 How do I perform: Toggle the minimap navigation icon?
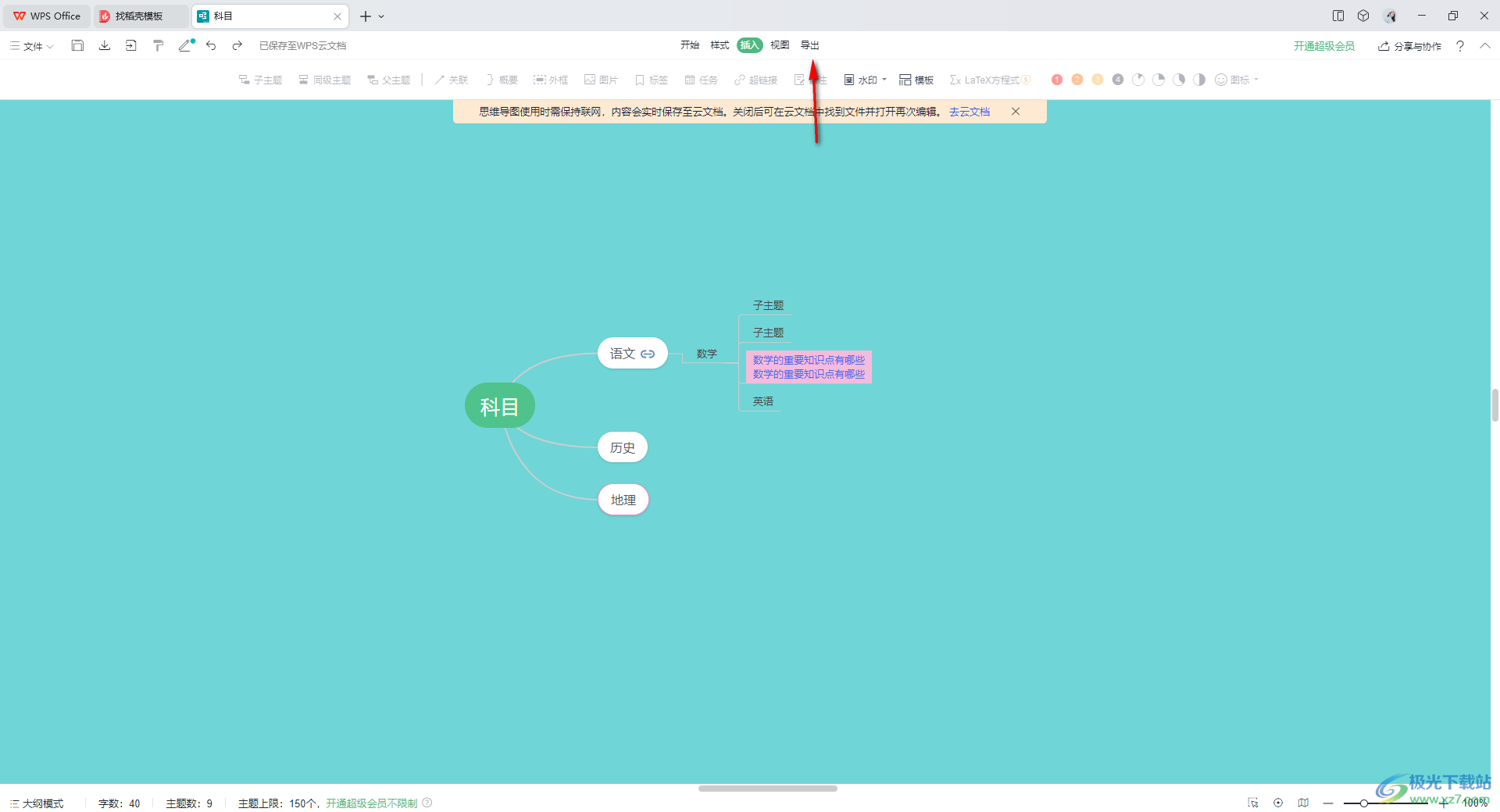click(x=1303, y=803)
